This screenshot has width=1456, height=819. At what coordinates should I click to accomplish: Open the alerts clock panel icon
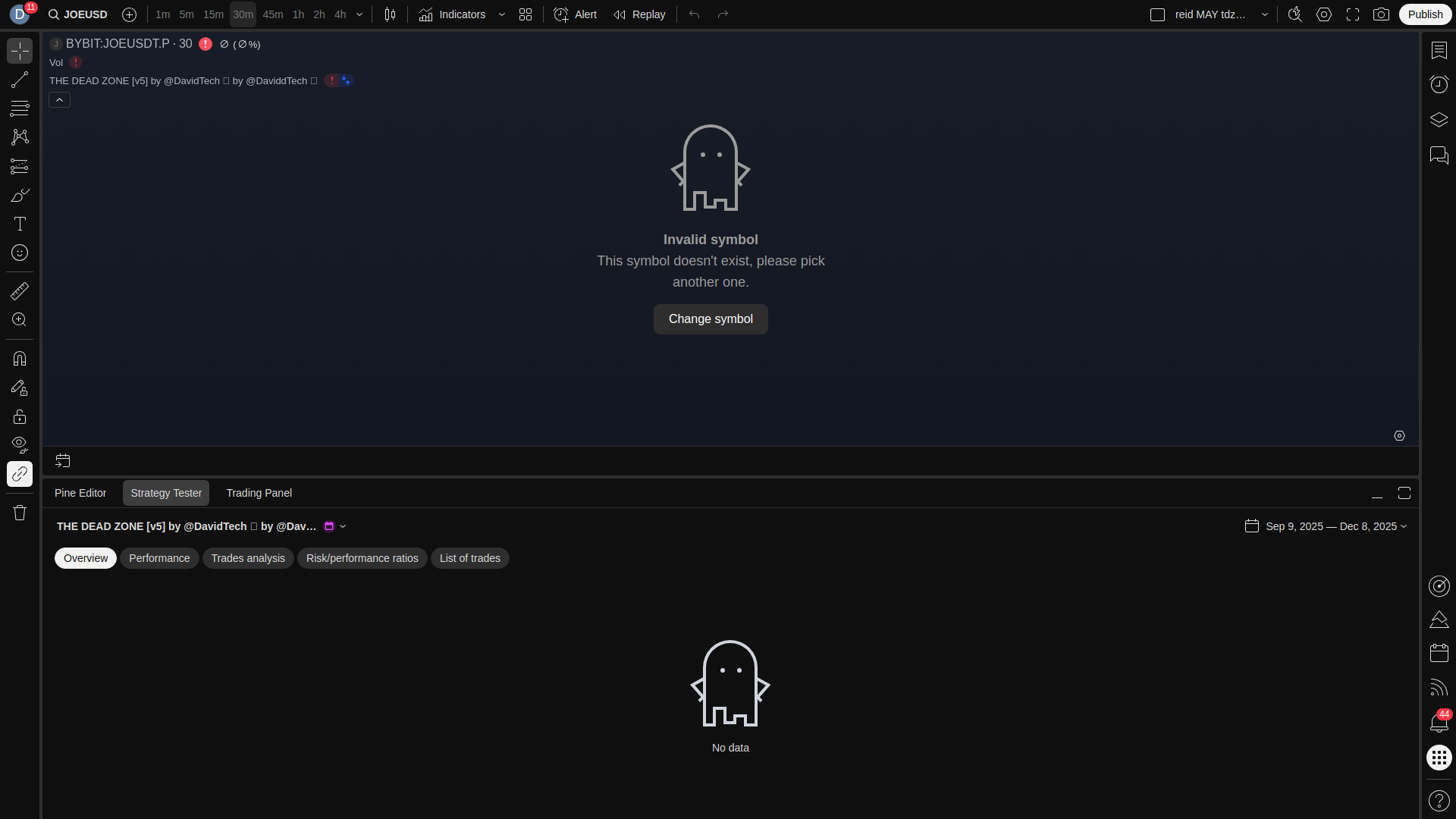tap(1439, 84)
